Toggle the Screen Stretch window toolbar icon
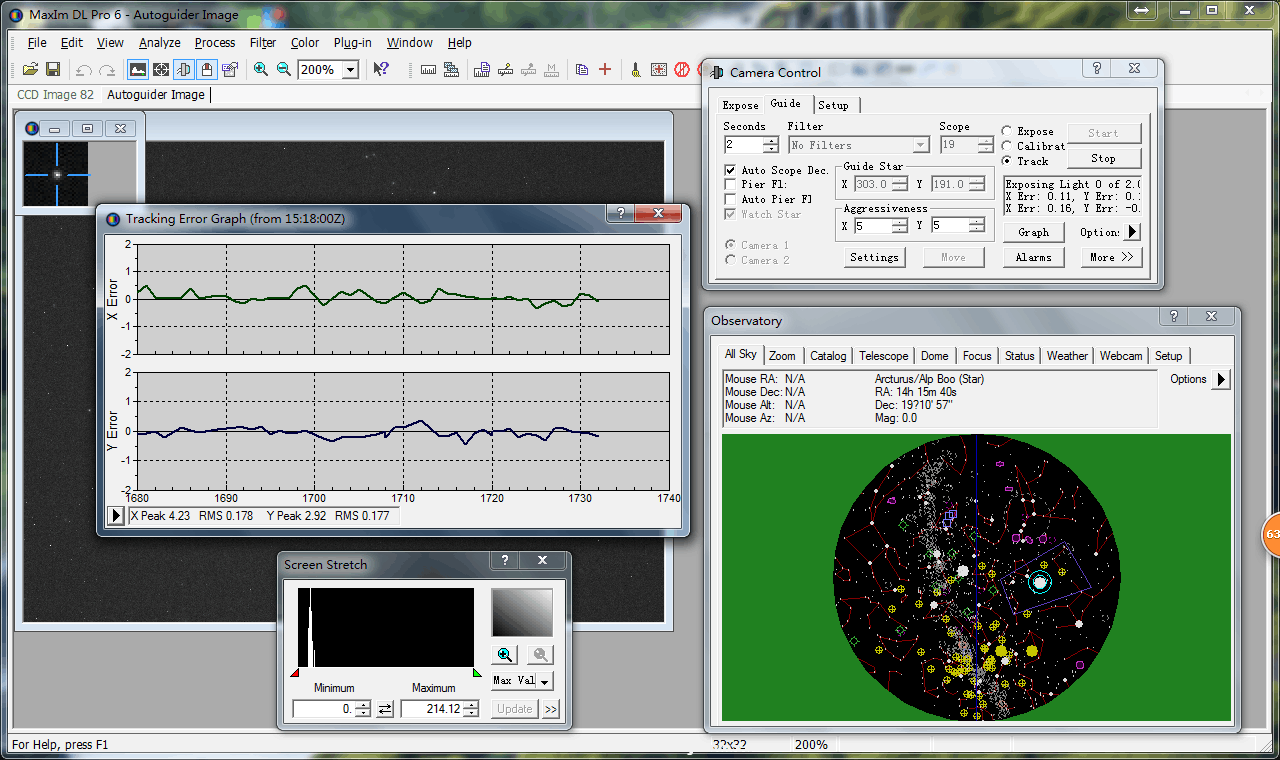 coord(137,70)
